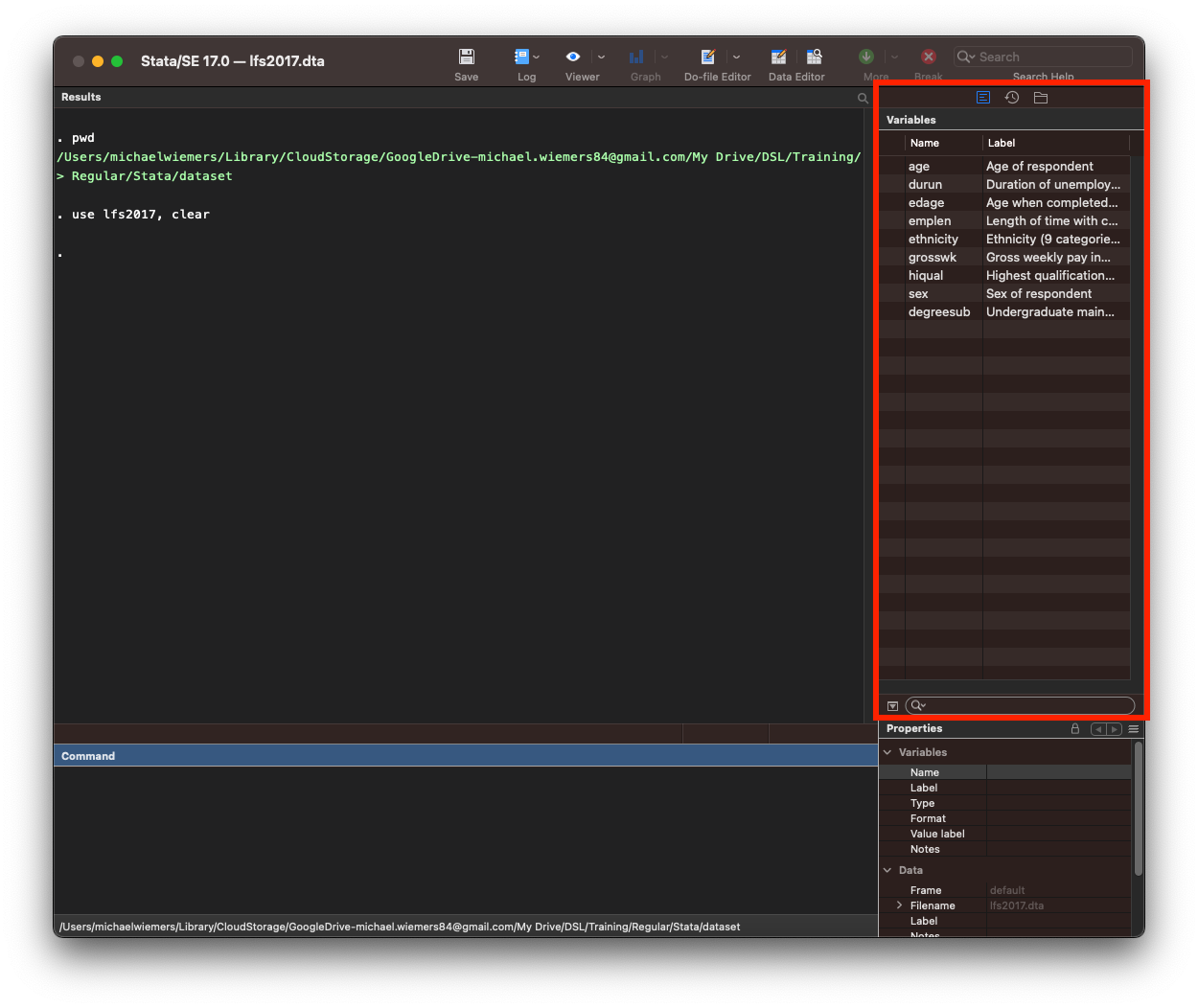
Task: Open the folder icon tab in sidebar
Action: click(x=1041, y=98)
